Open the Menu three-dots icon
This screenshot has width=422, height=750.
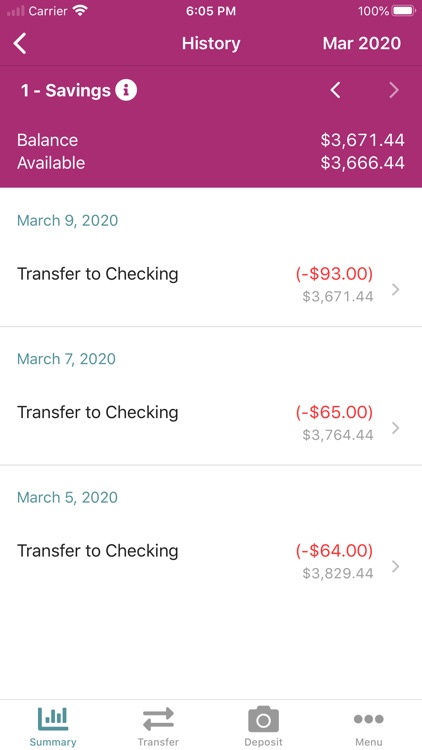point(369,719)
